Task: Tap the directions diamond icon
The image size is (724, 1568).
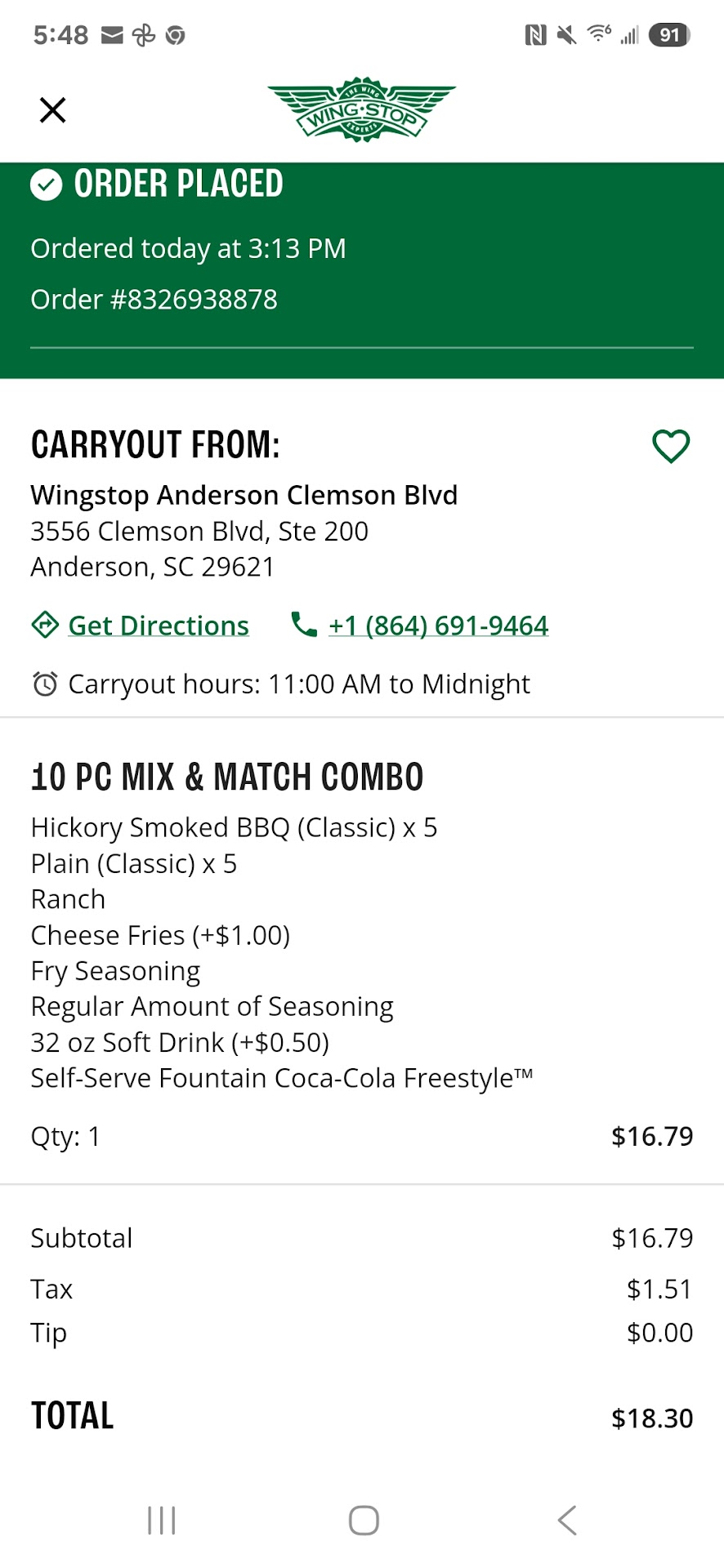Action: (x=45, y=625)
